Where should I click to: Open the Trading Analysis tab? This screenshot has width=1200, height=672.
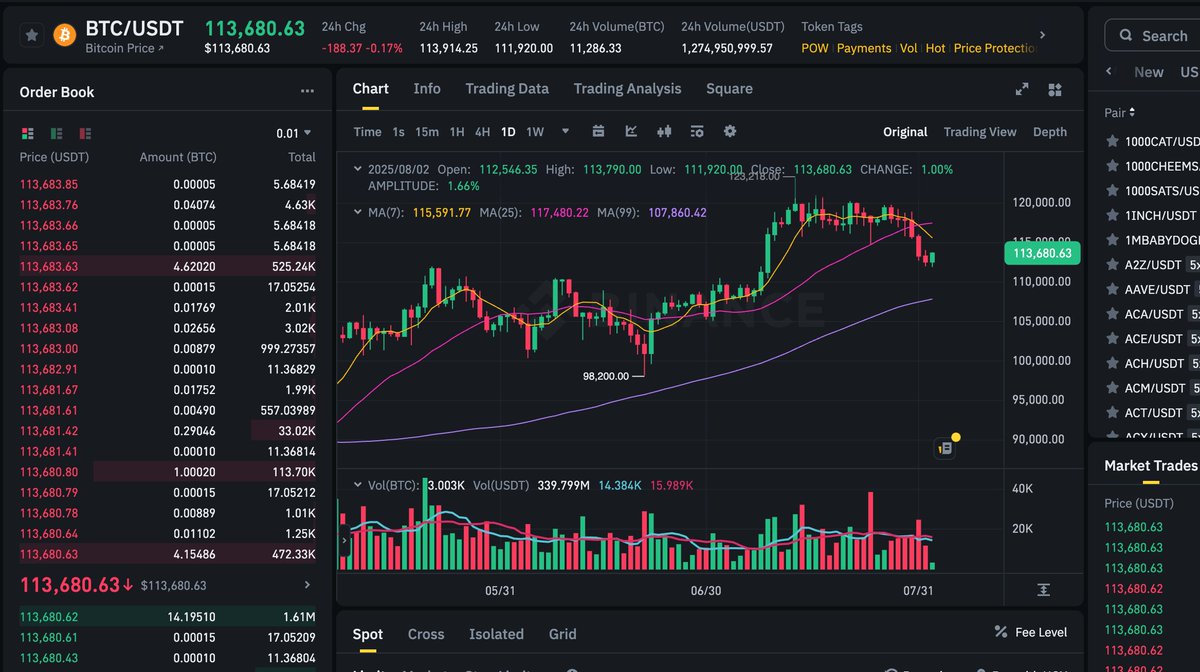pyautogui.click(x=627, y=89)
